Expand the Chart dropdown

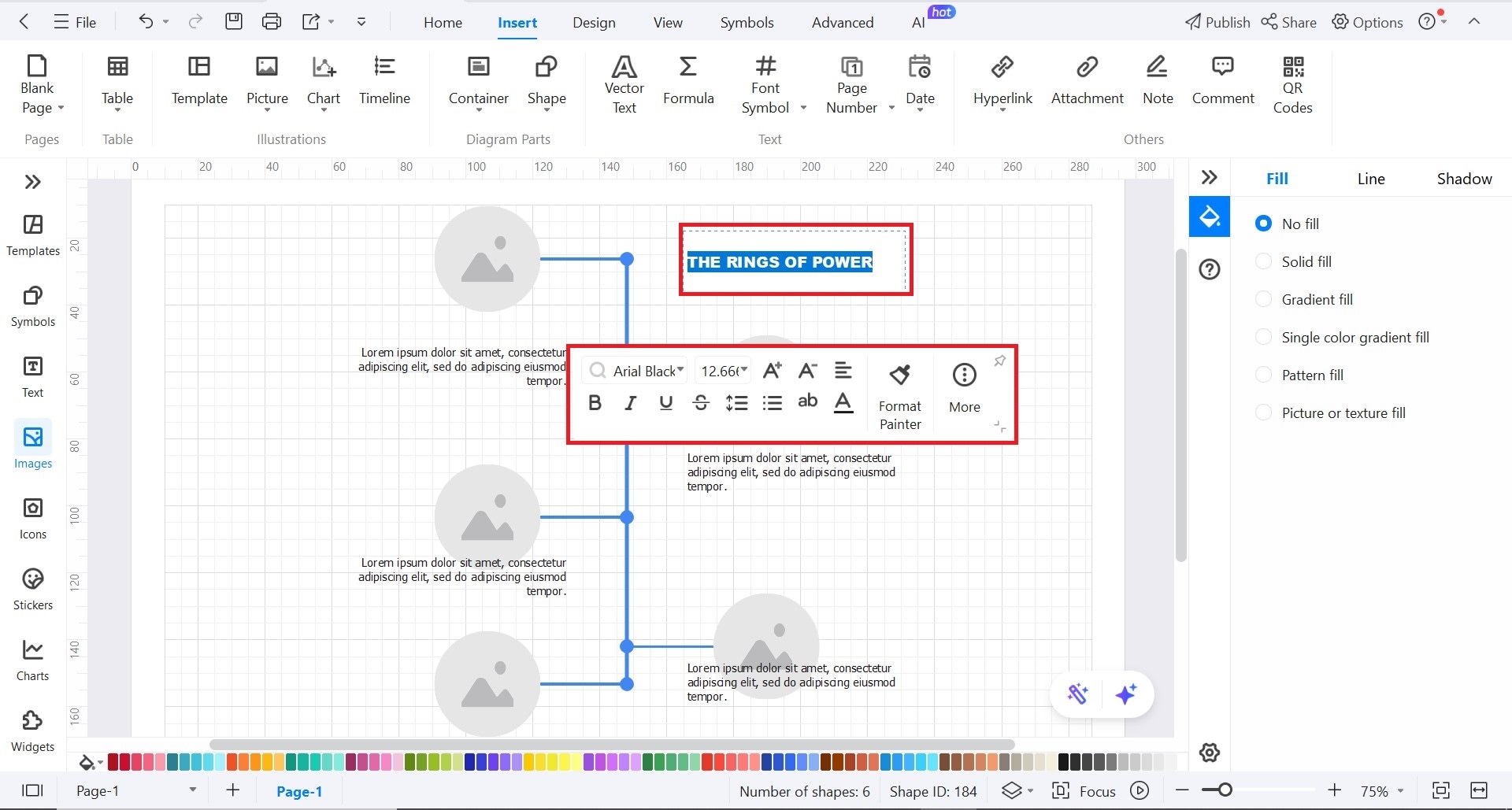pyautogui.click(x=323, y=110)
